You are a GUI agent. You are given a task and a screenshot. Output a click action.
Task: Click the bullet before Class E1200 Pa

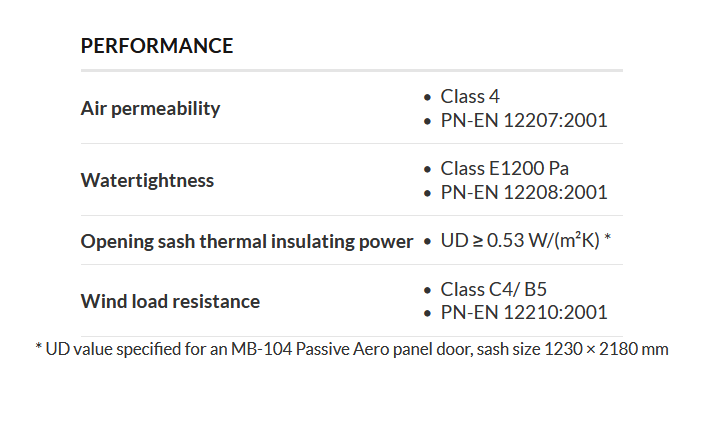[427, 169]
